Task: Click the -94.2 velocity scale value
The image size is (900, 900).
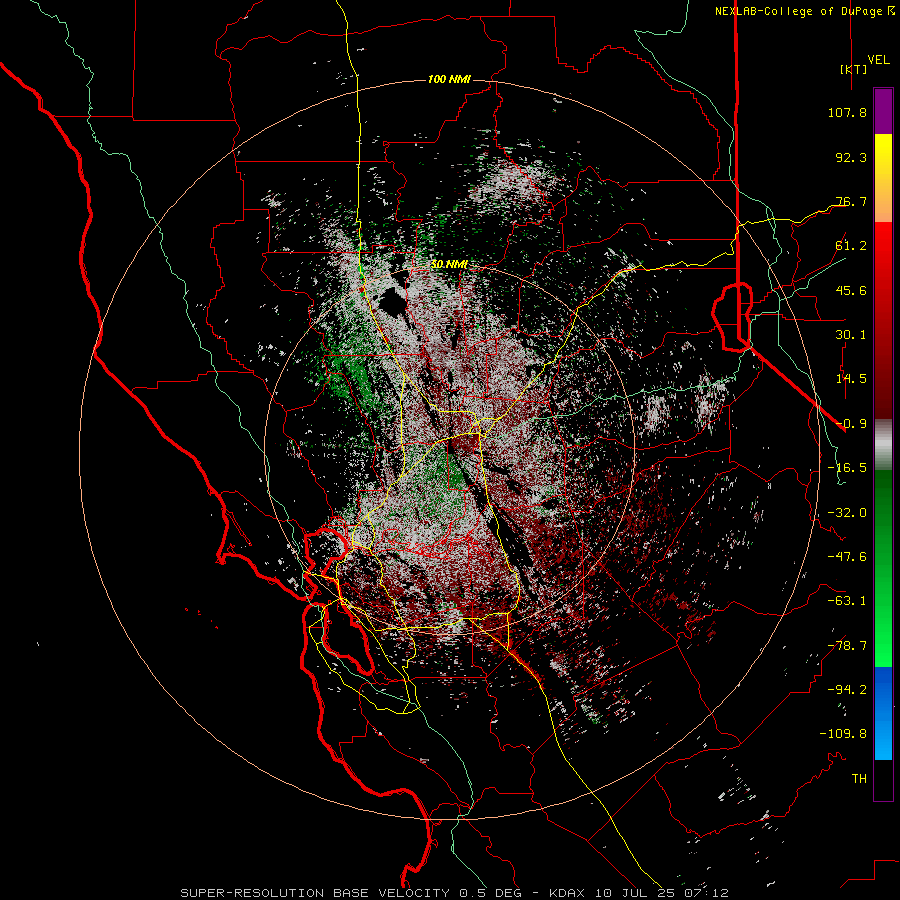Action: 847,690
